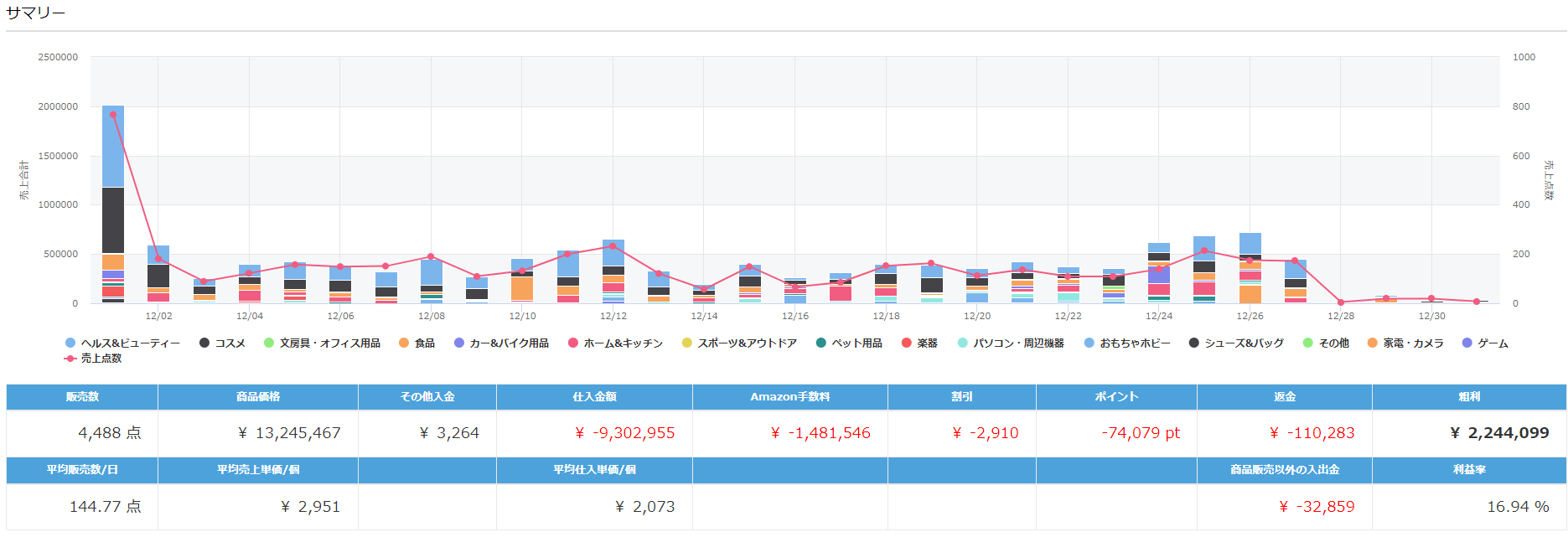Click the ペット用品 legend entry
The height and width of the screenshot is (537, 1568).
click(x=849, y=343)
